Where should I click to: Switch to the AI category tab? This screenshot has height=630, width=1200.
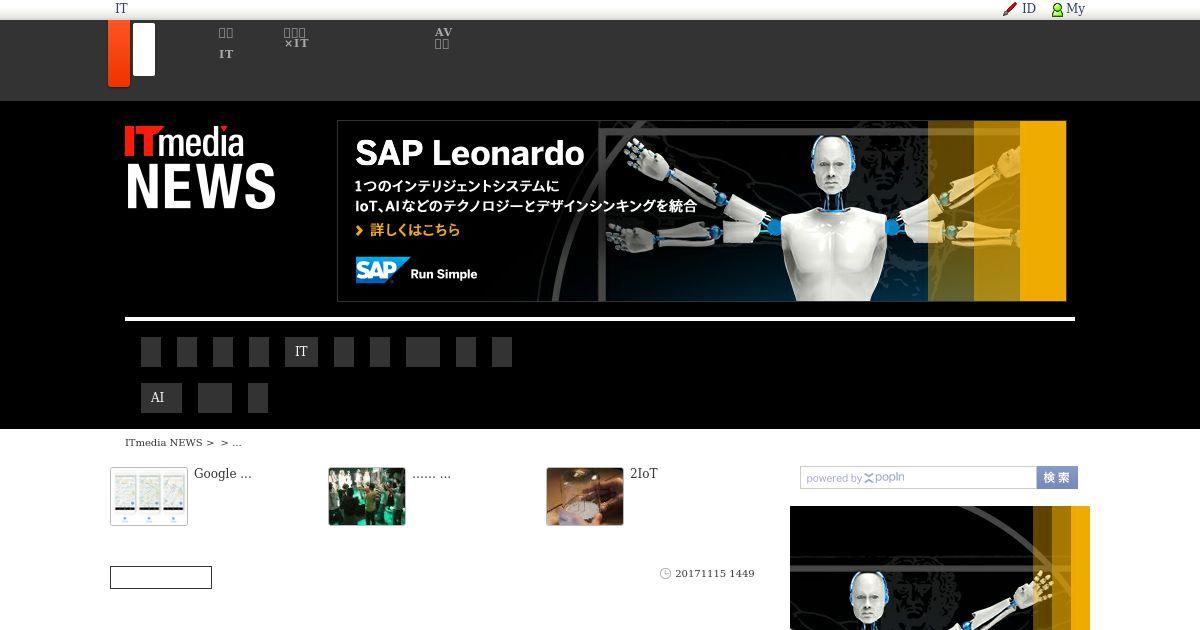click(x=161, y=398)
